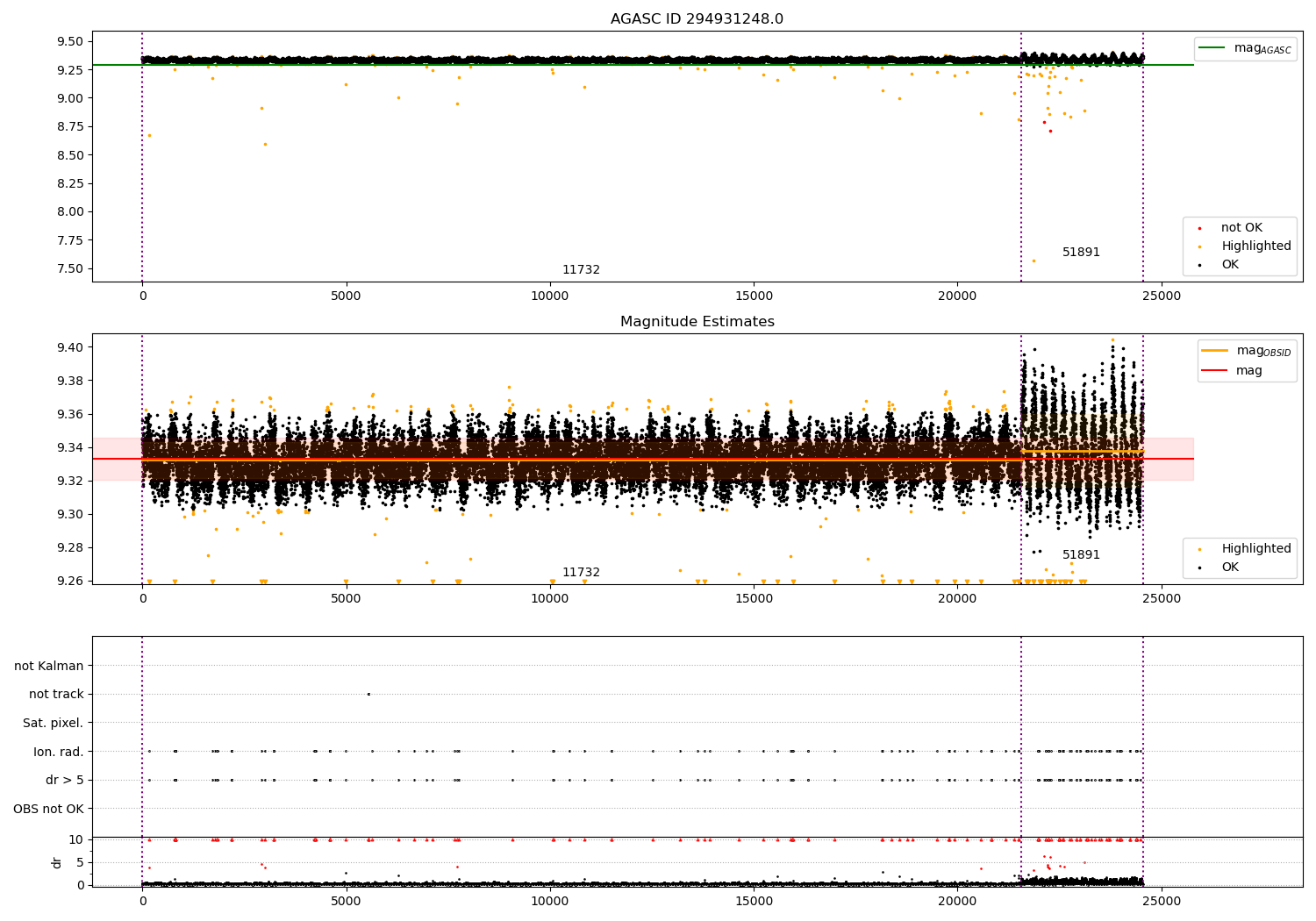Click the title "AGASC ID 294931248.0"
This screenshot has height=921, width=1316.
697,19
